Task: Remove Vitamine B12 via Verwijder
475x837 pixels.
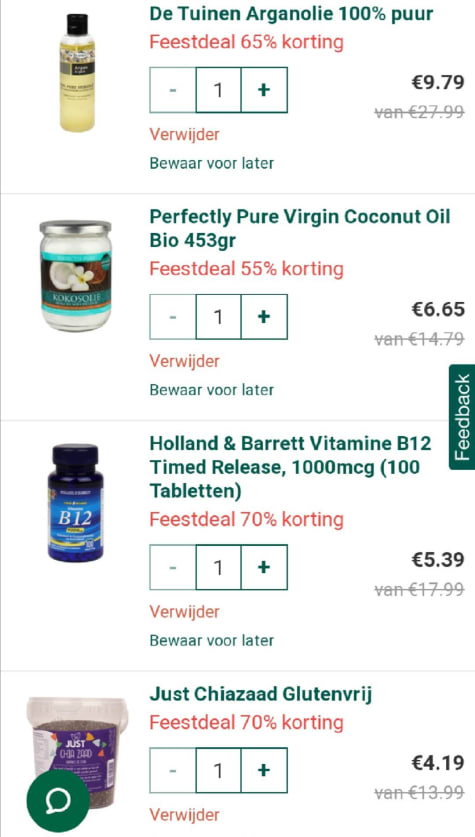Action: point(184,612)
